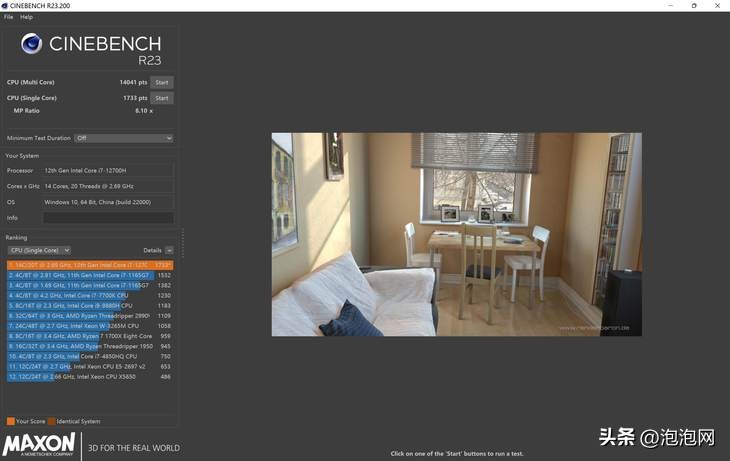Click the MP Ratio value

tap(144, 111)
